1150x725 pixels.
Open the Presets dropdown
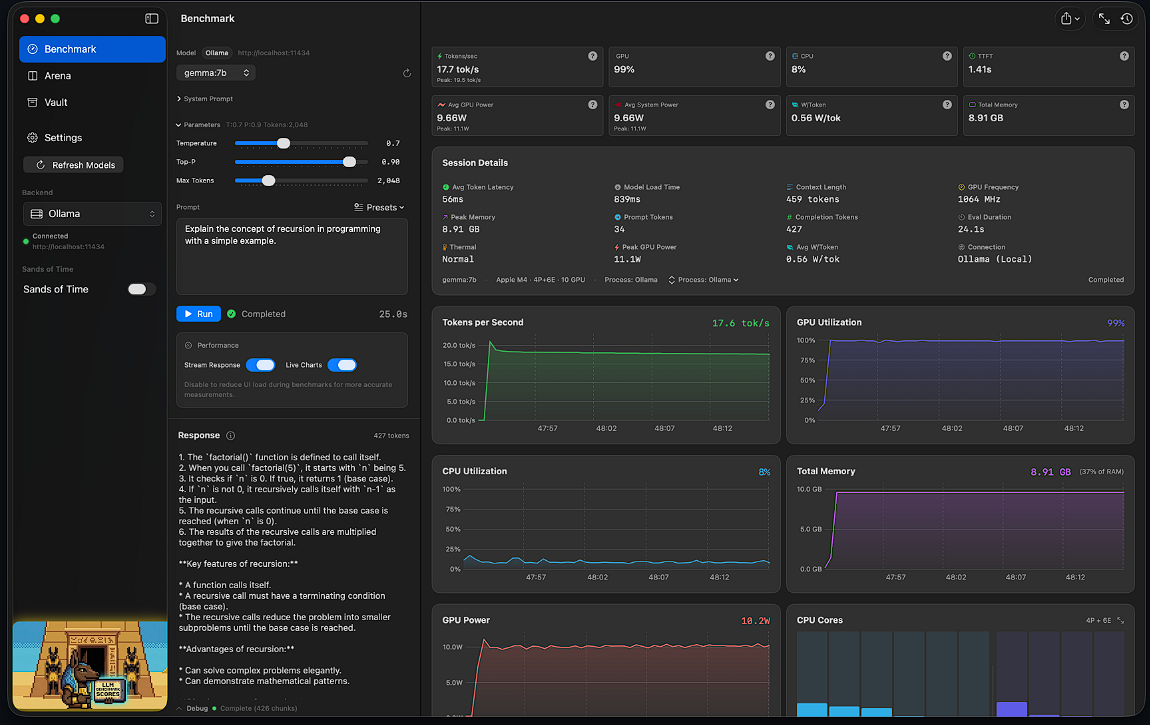(381, 206)
